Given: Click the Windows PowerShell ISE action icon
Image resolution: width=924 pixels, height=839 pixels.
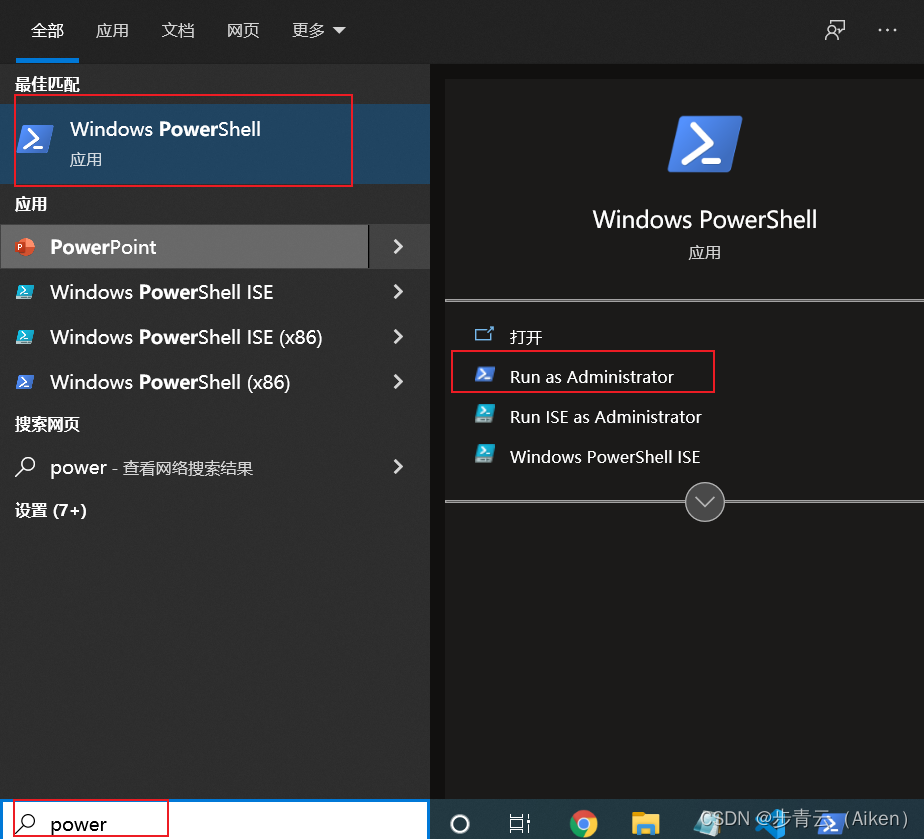Looking at the screenshot, I should 484,454.
